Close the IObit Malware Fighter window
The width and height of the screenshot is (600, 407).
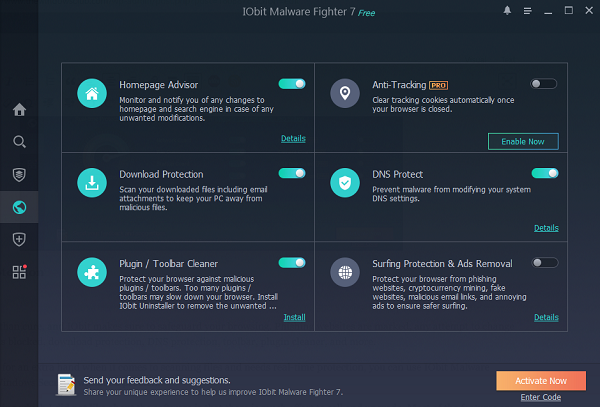click(589, 10)
